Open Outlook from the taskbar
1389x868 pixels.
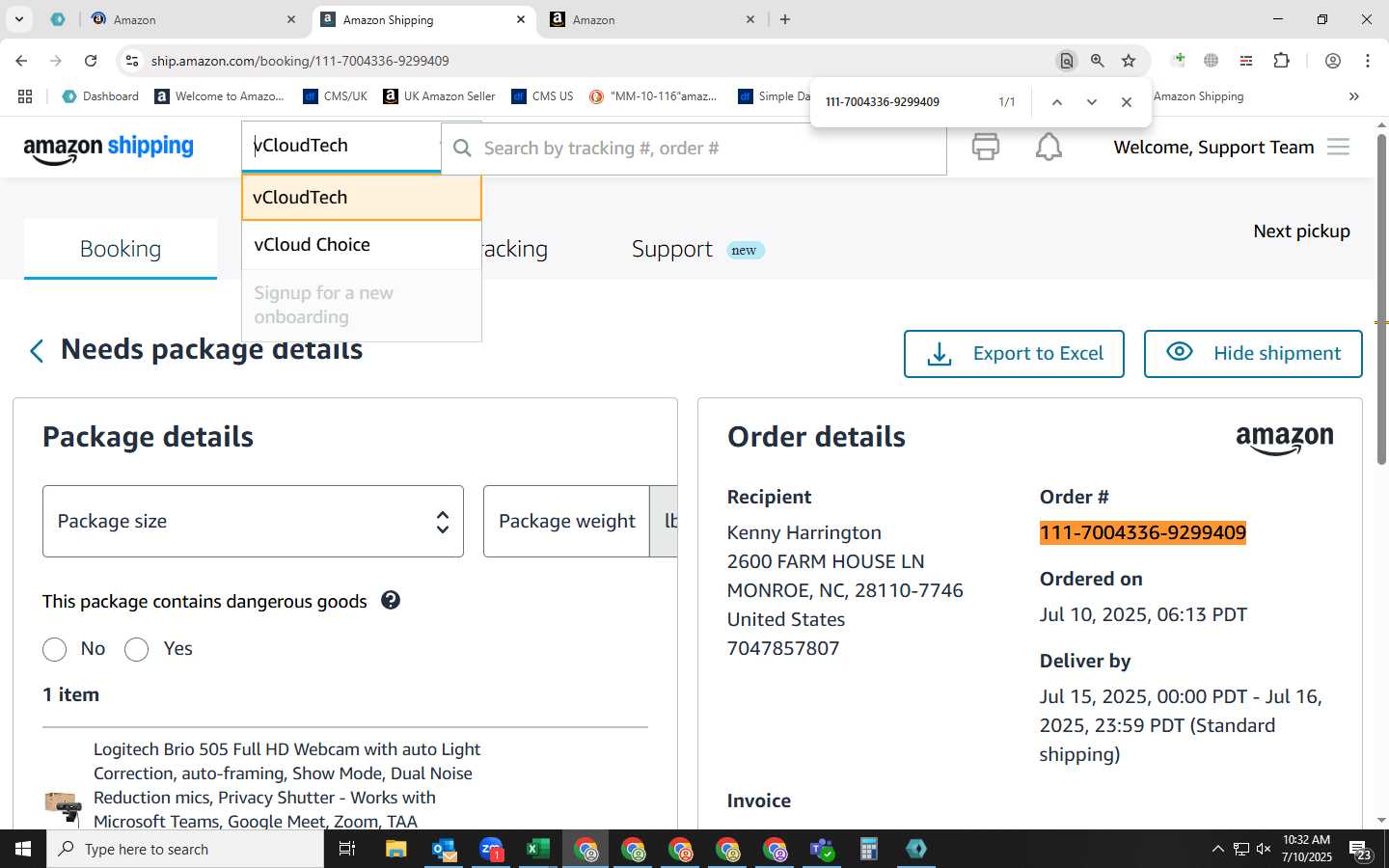tap(444, 849)
